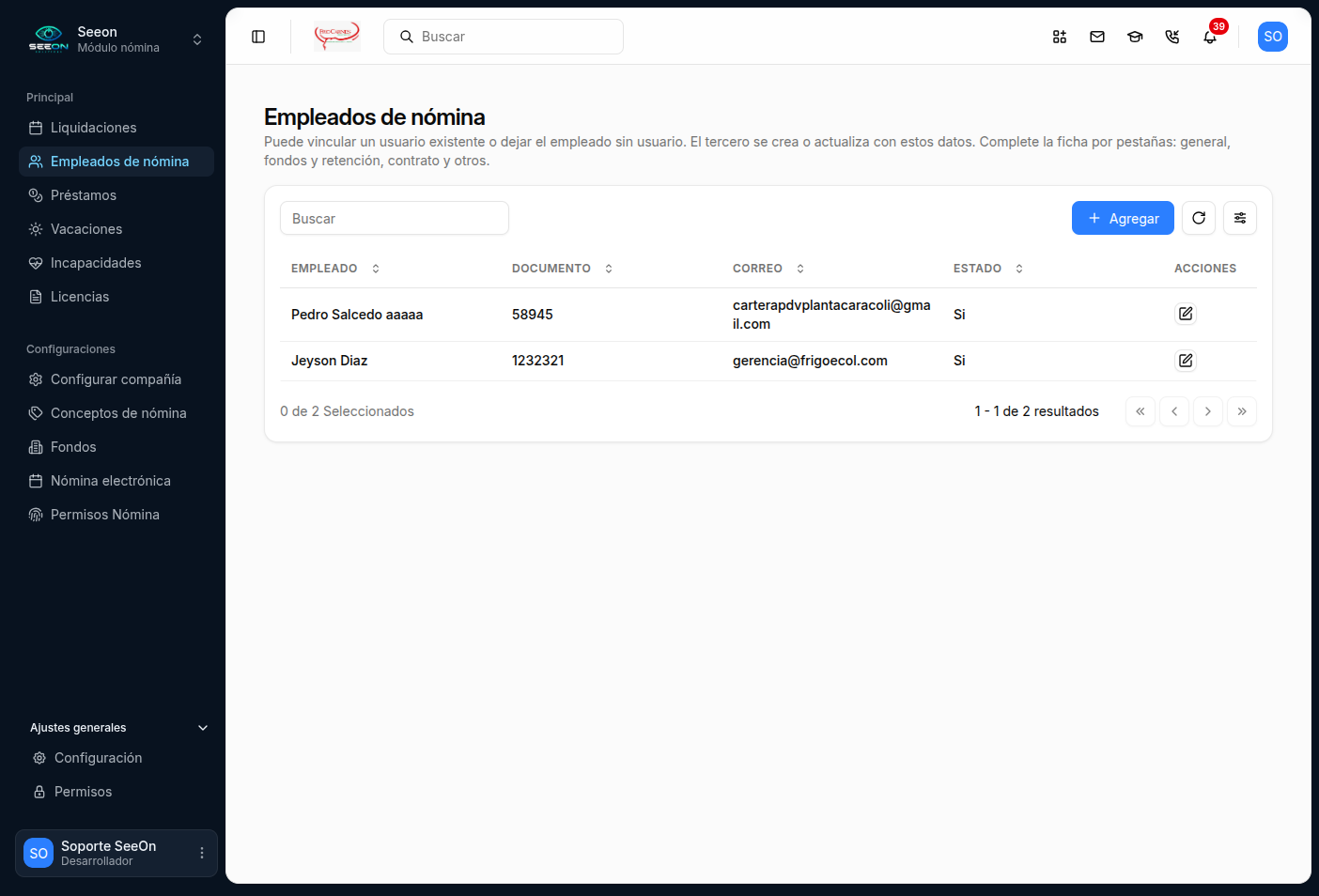Open Configurar compañía settings
The width and height of the screenshot is (1319, 896).
coord(116,379)
